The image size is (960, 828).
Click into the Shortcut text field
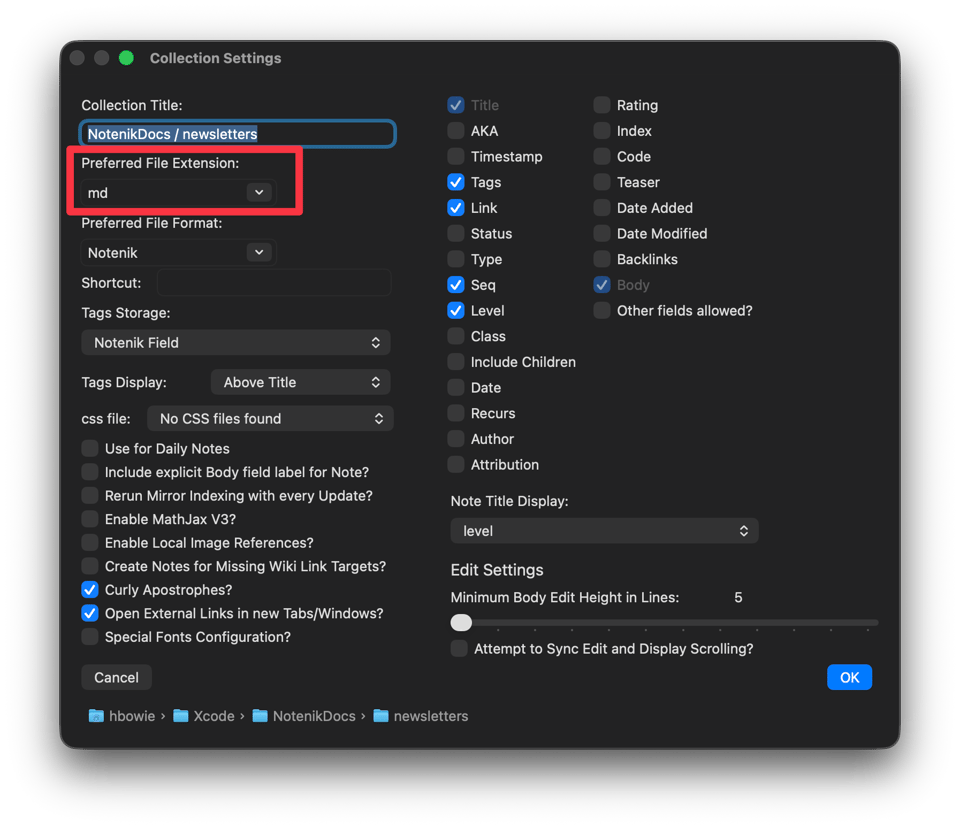click(x=274, y=283)
